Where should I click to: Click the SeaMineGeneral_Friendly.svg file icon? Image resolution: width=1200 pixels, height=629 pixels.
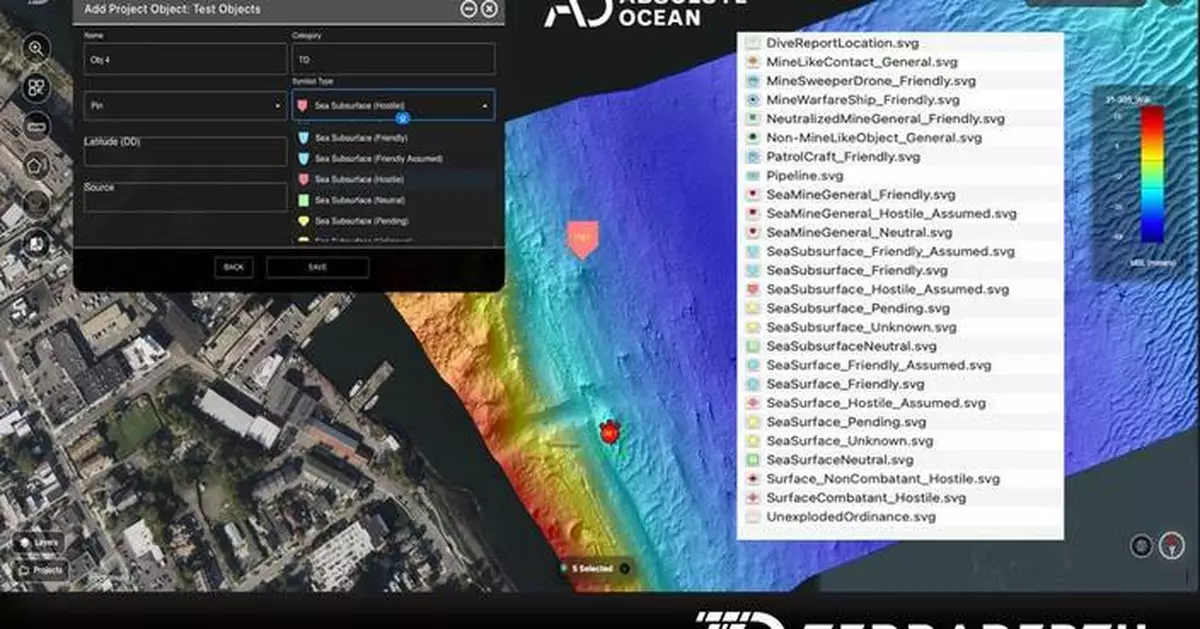754,195
